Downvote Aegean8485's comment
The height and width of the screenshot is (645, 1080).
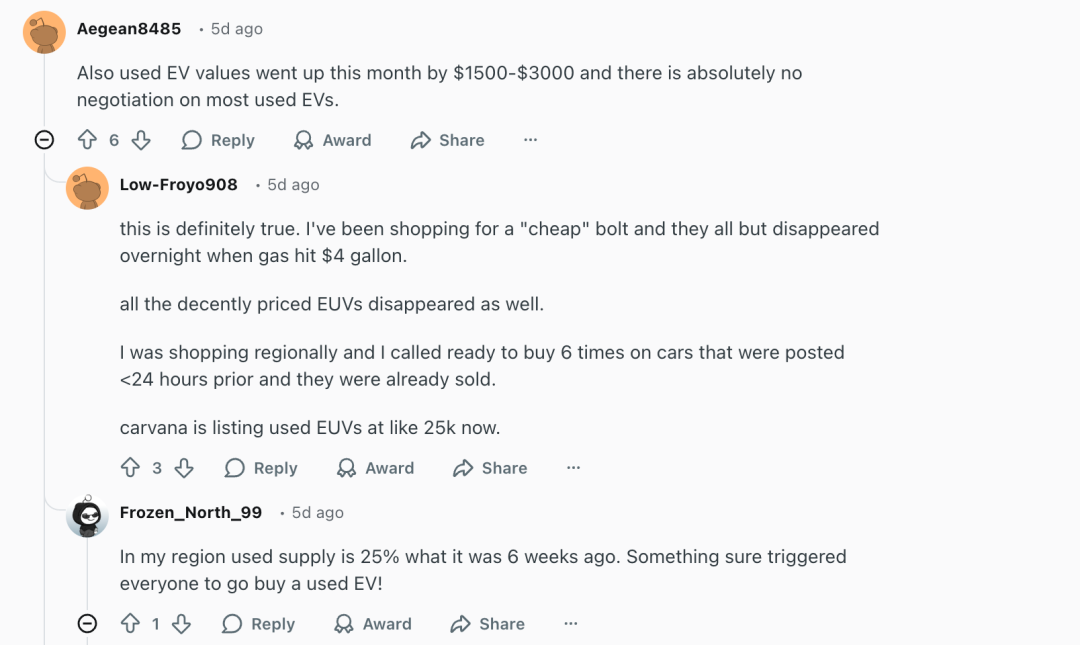coord(141,140)
